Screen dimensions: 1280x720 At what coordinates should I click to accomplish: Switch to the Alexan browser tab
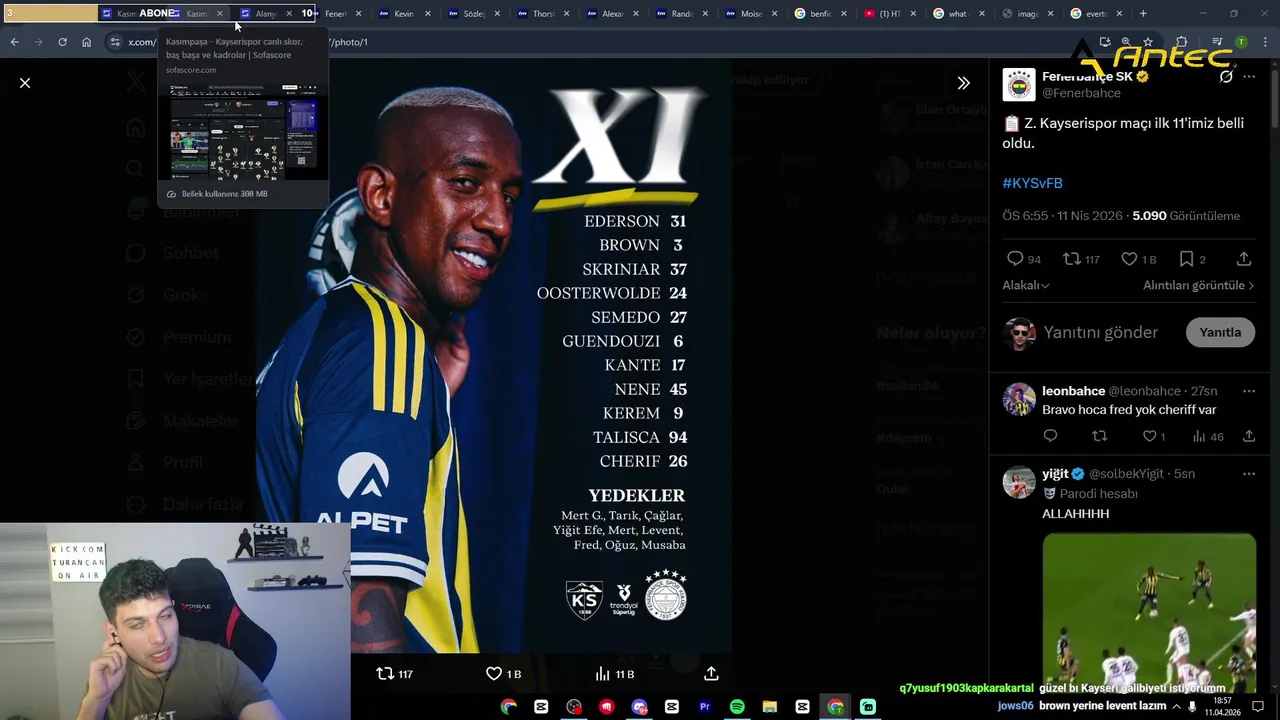[x=612, y=14]
